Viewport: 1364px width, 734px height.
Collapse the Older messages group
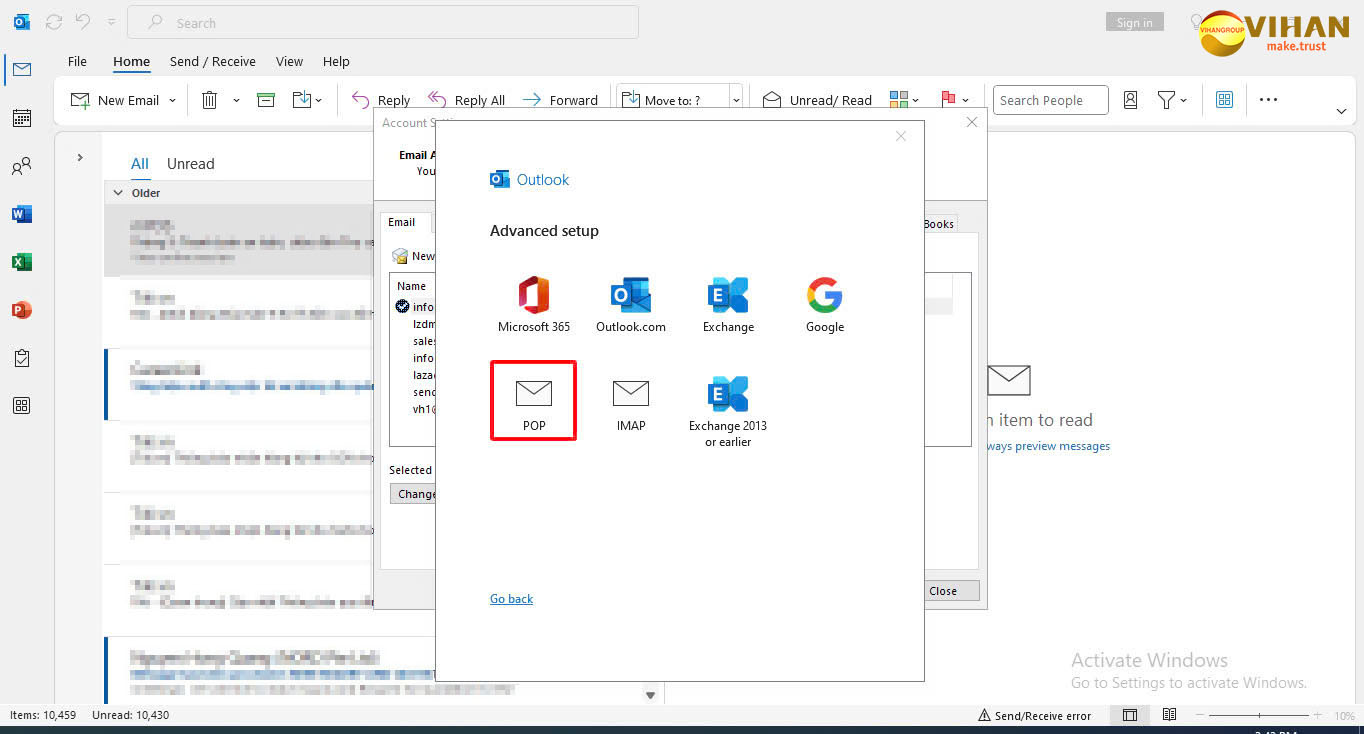click(x=118, y=193)
